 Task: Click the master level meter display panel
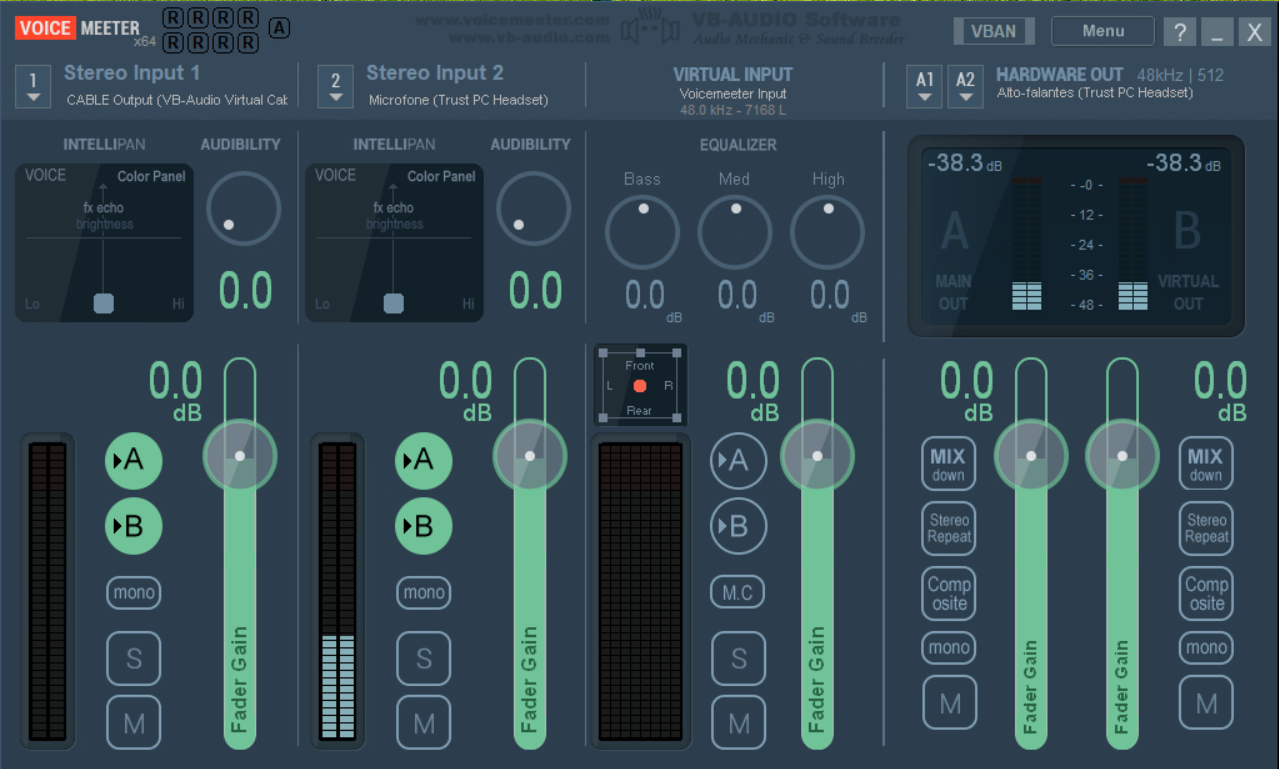pyautogui.click(x=1076, y=236)
